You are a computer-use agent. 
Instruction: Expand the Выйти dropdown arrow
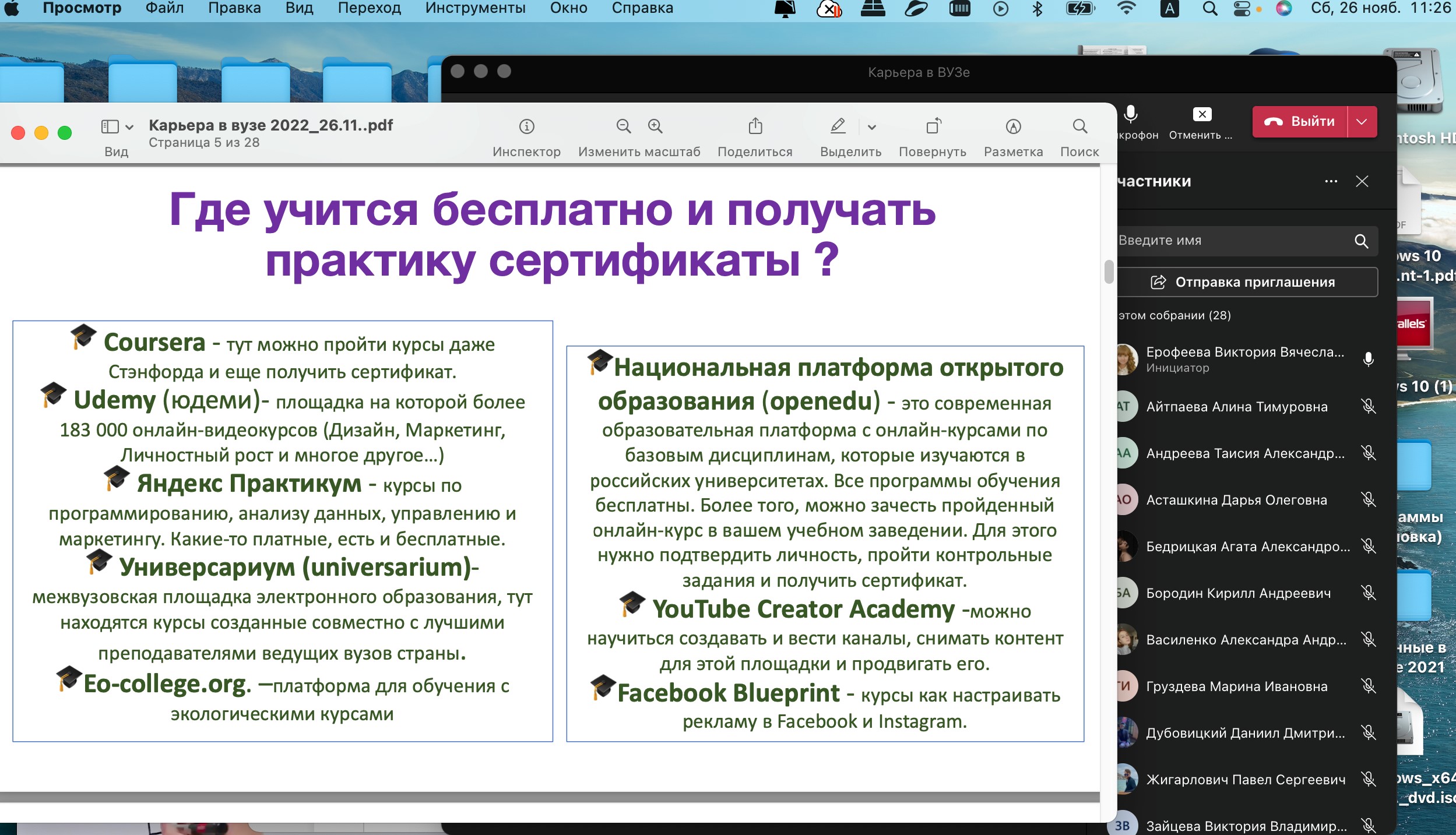[1362, 121]
